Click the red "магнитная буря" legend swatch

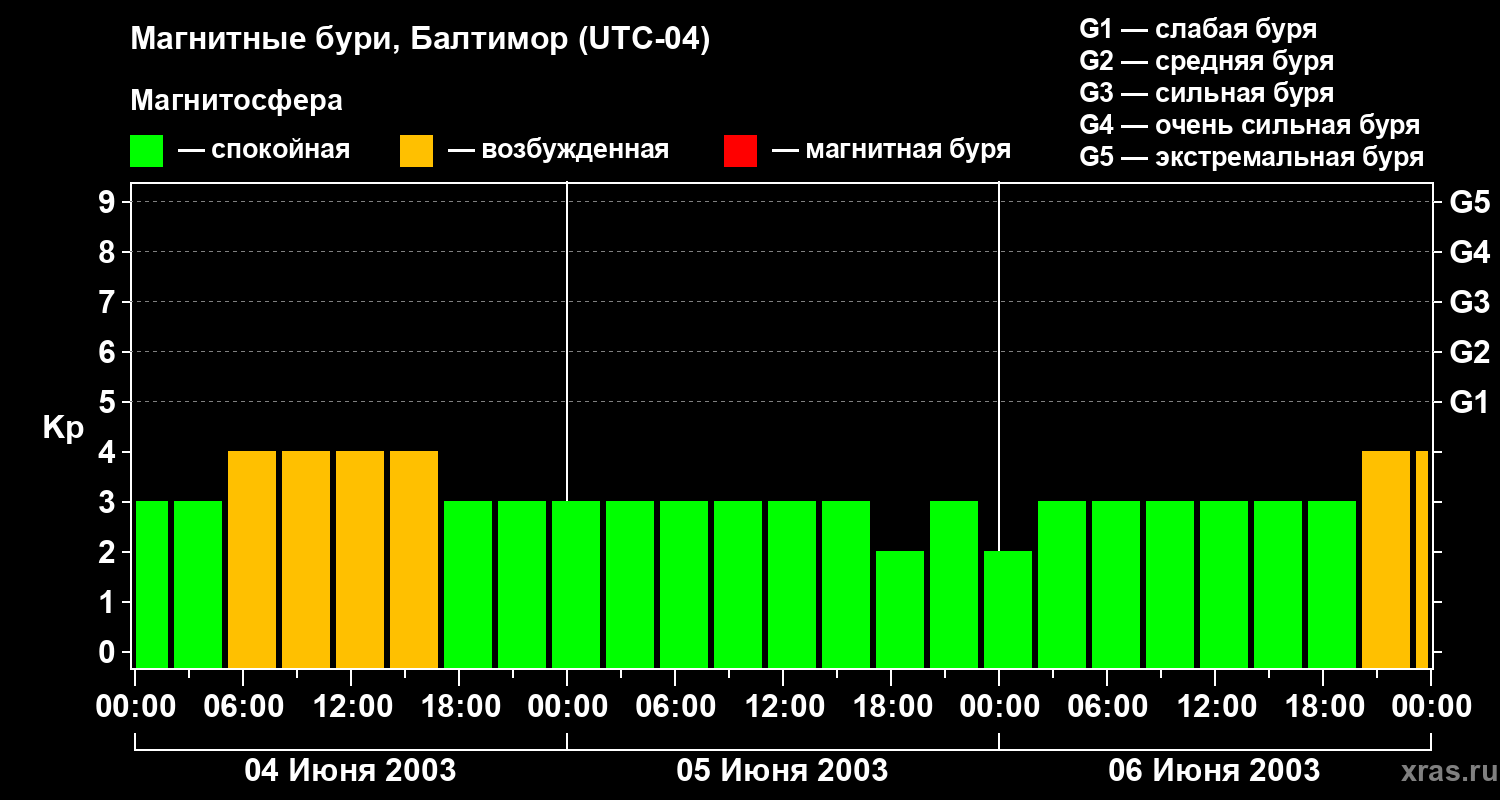click(740, 151)
